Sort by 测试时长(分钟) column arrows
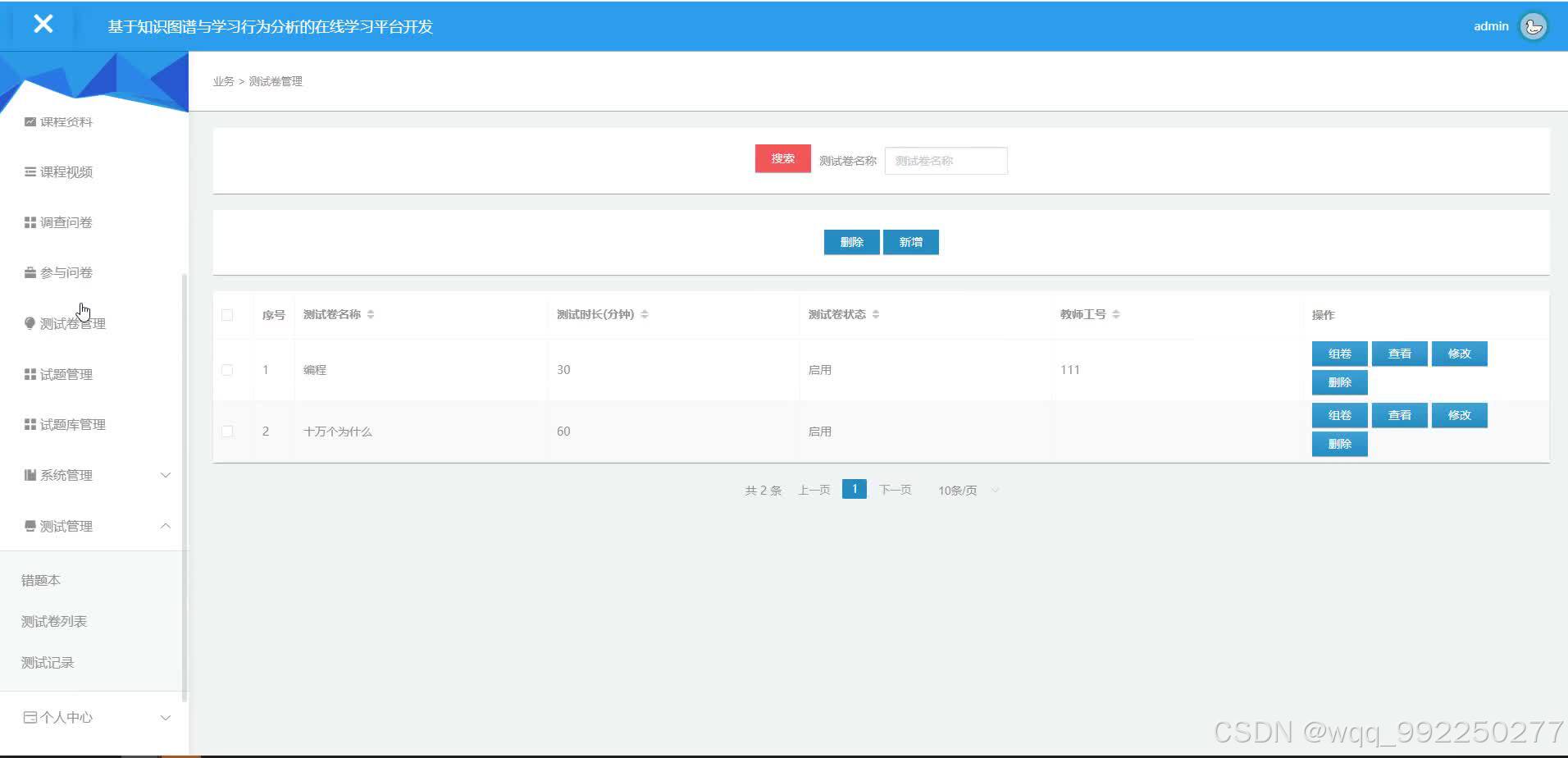 tap(645, 314)
